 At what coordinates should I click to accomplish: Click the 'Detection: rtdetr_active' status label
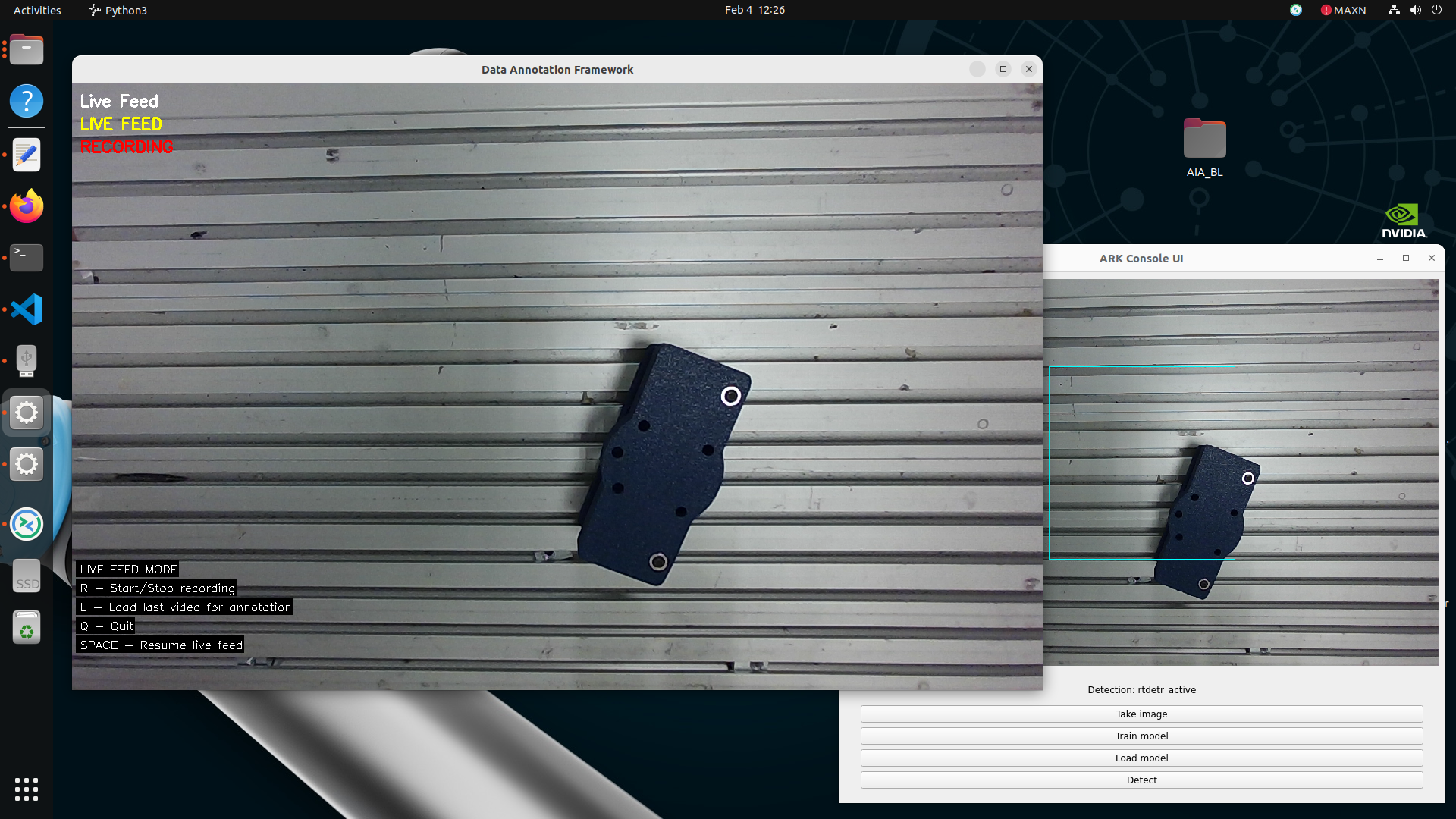[1141, 690]
